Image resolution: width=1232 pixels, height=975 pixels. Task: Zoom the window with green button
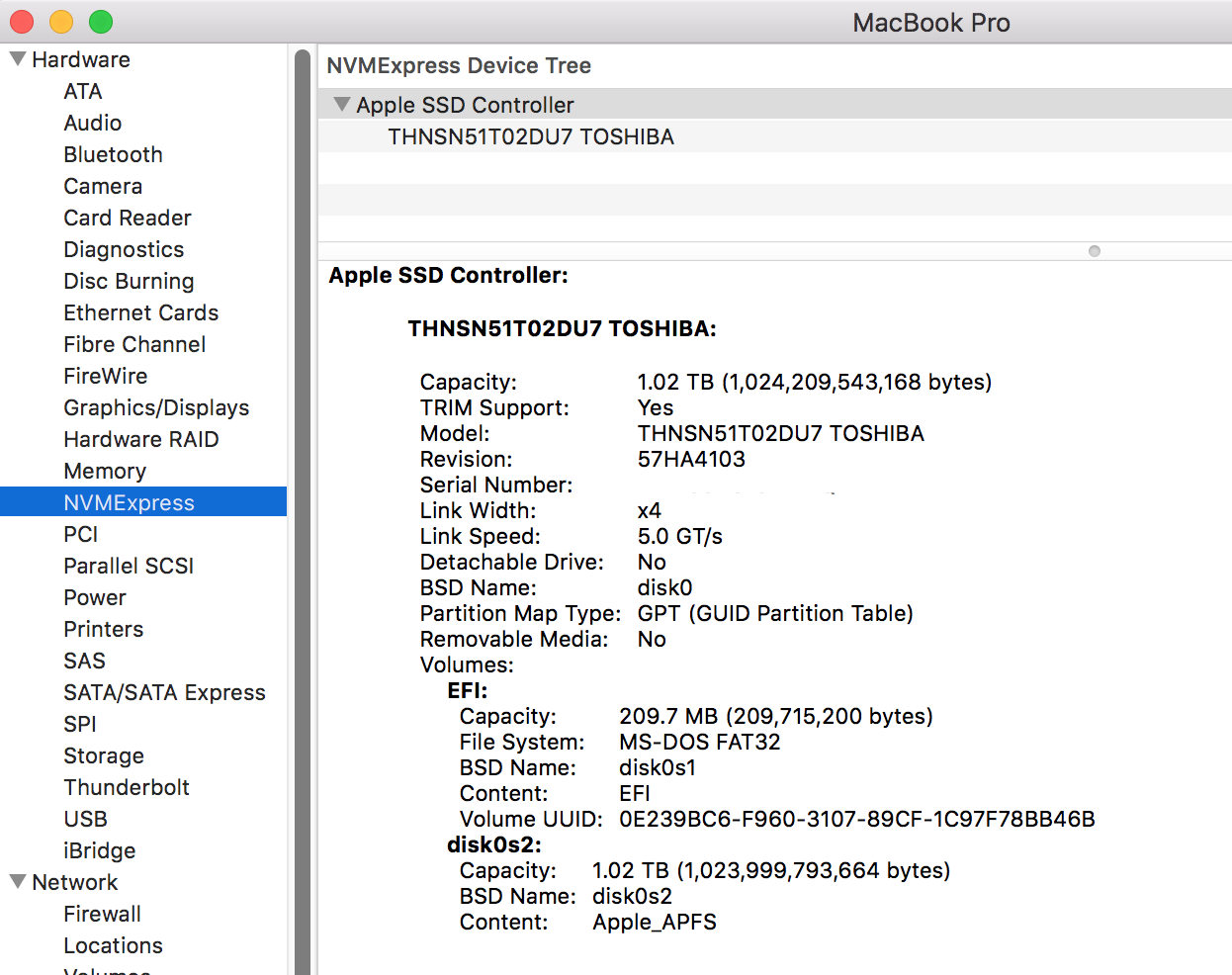[101, 22]
